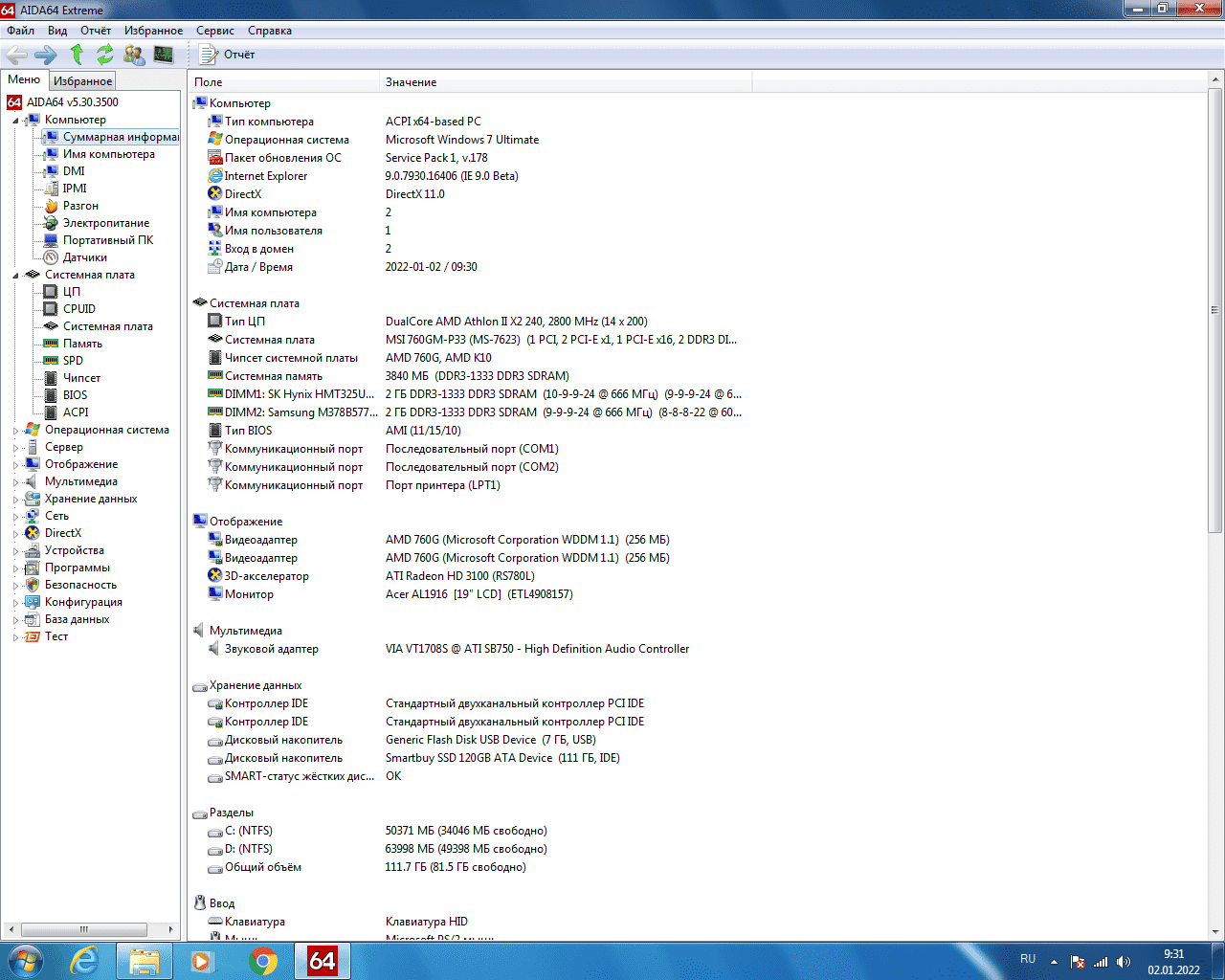Click the Тип ЦП processor icon
1225x980 pixels.
[215, 321]
